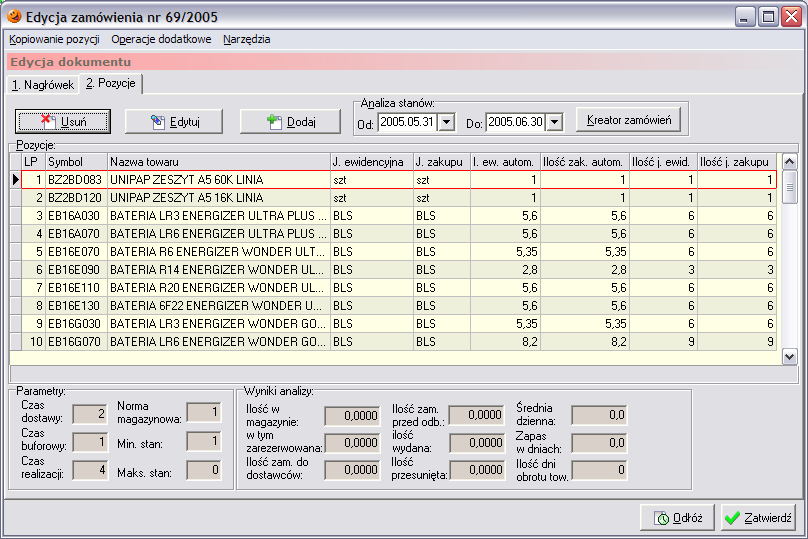Click the ilość wydana field
Image resolution: width=808 pixels, height=539 pixels.
tap(477, 443)
